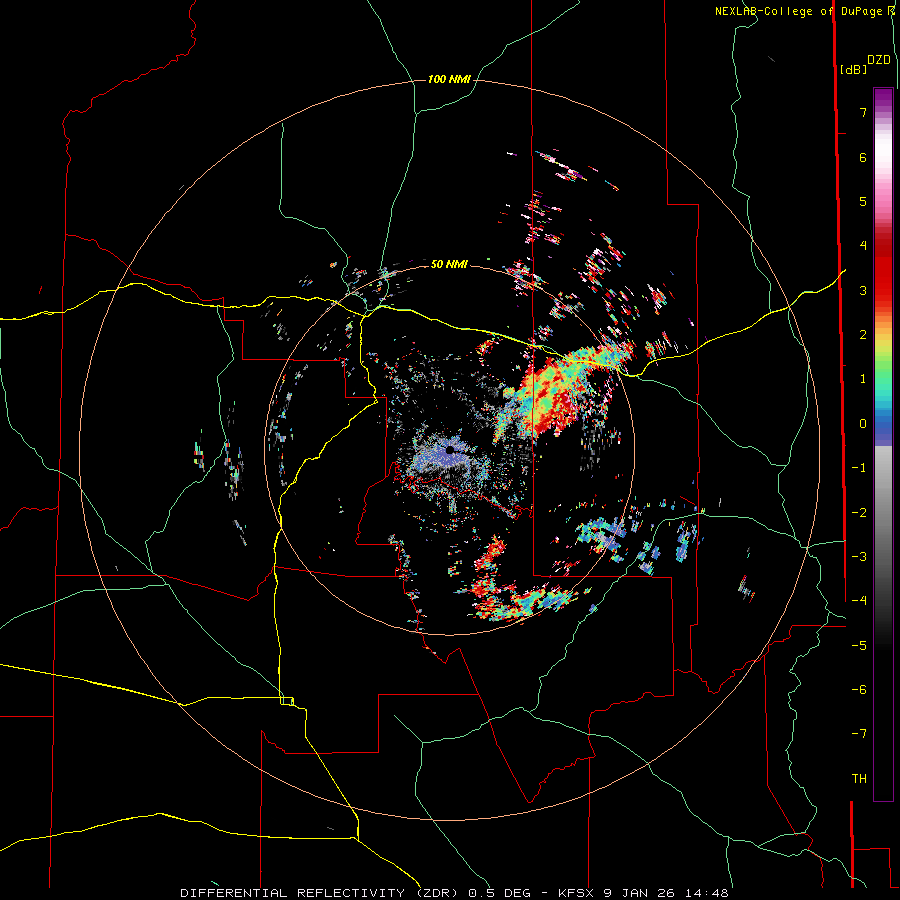Click the scale value -6 on the legend
900x900 pixels.
pyautogui.click(x=859, y=689)
